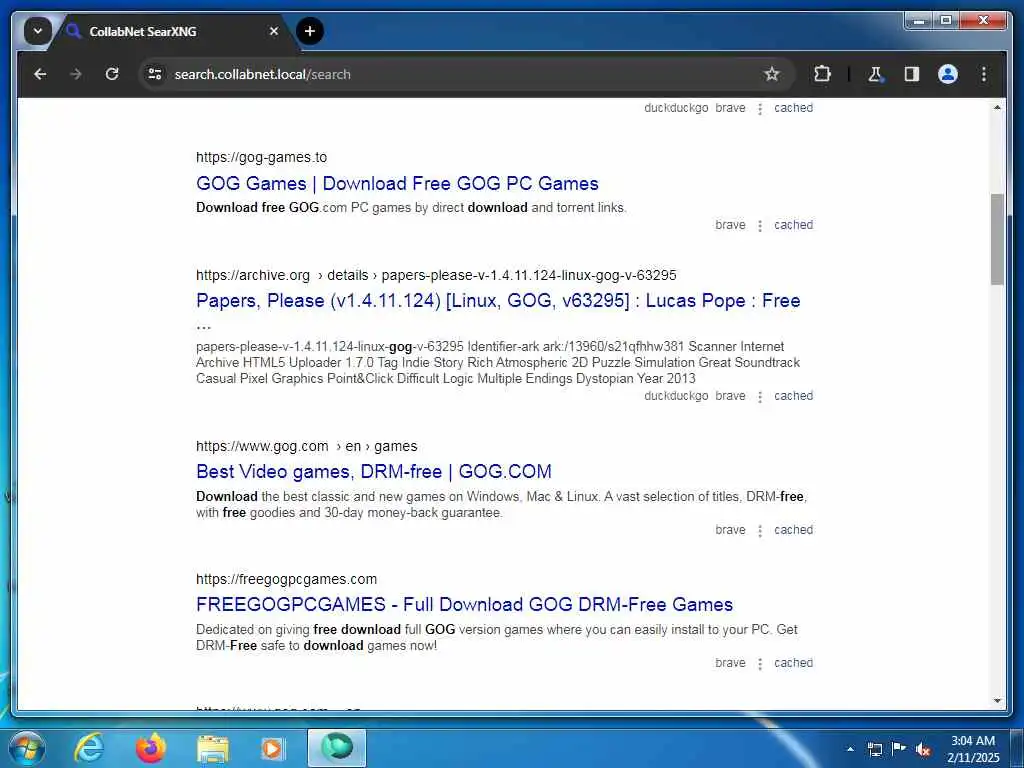Open FREEGOGPCGAMES Full Download result link

pos(464,605)
